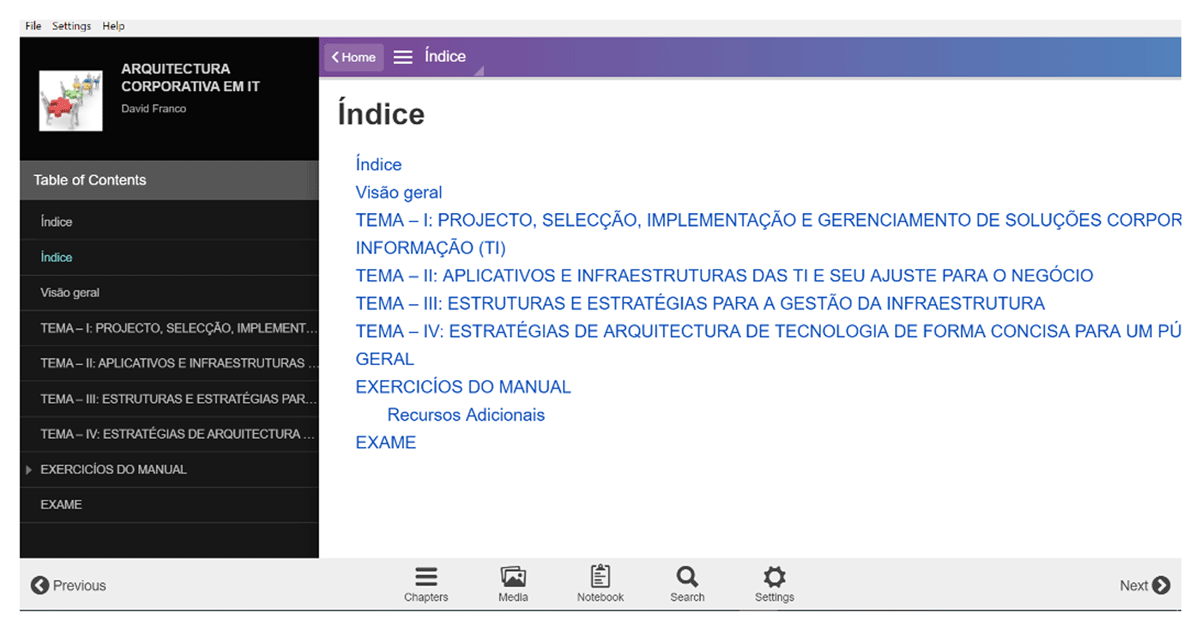Select TEMA – III sidebar entry
This screenshot has height=633, width=1200.
(169, 399)
